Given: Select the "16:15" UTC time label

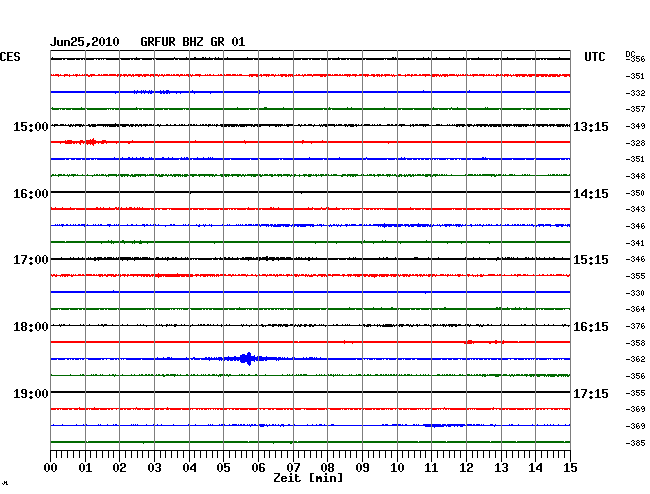Looking at the screenshot, I should tap(591, 327).
